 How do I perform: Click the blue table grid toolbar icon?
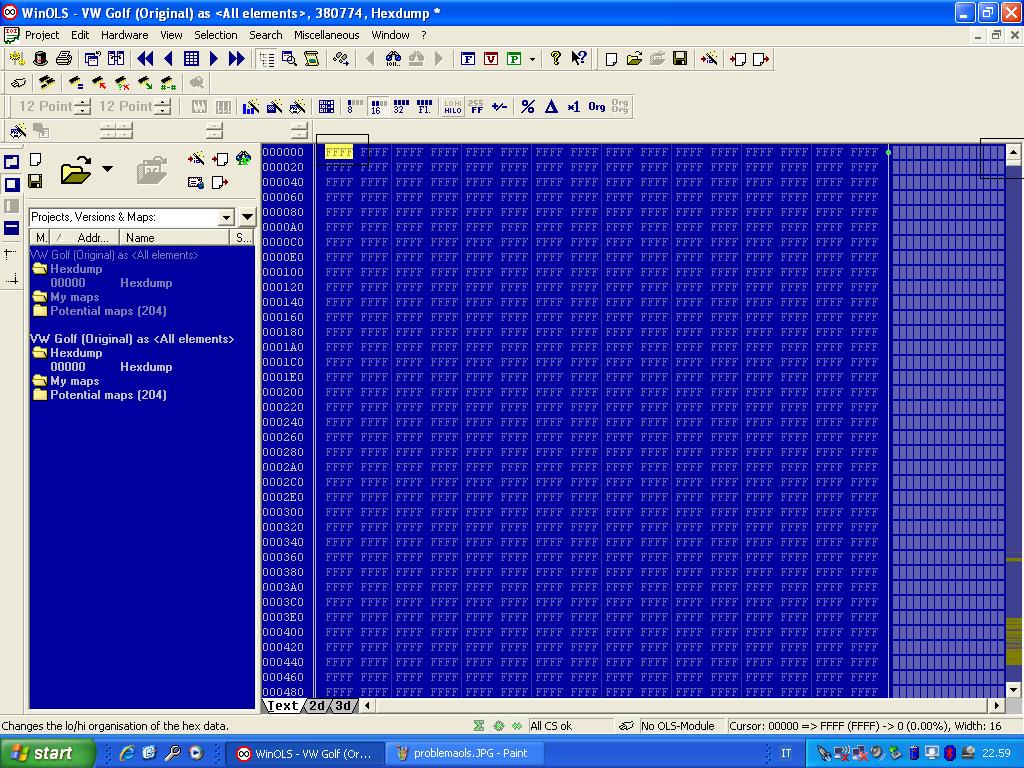[x=191, y=59]
